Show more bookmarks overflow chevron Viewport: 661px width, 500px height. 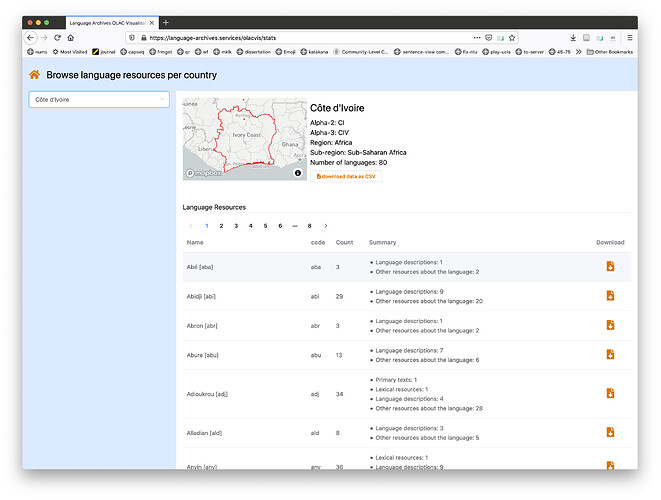click(x=579, y=52)
